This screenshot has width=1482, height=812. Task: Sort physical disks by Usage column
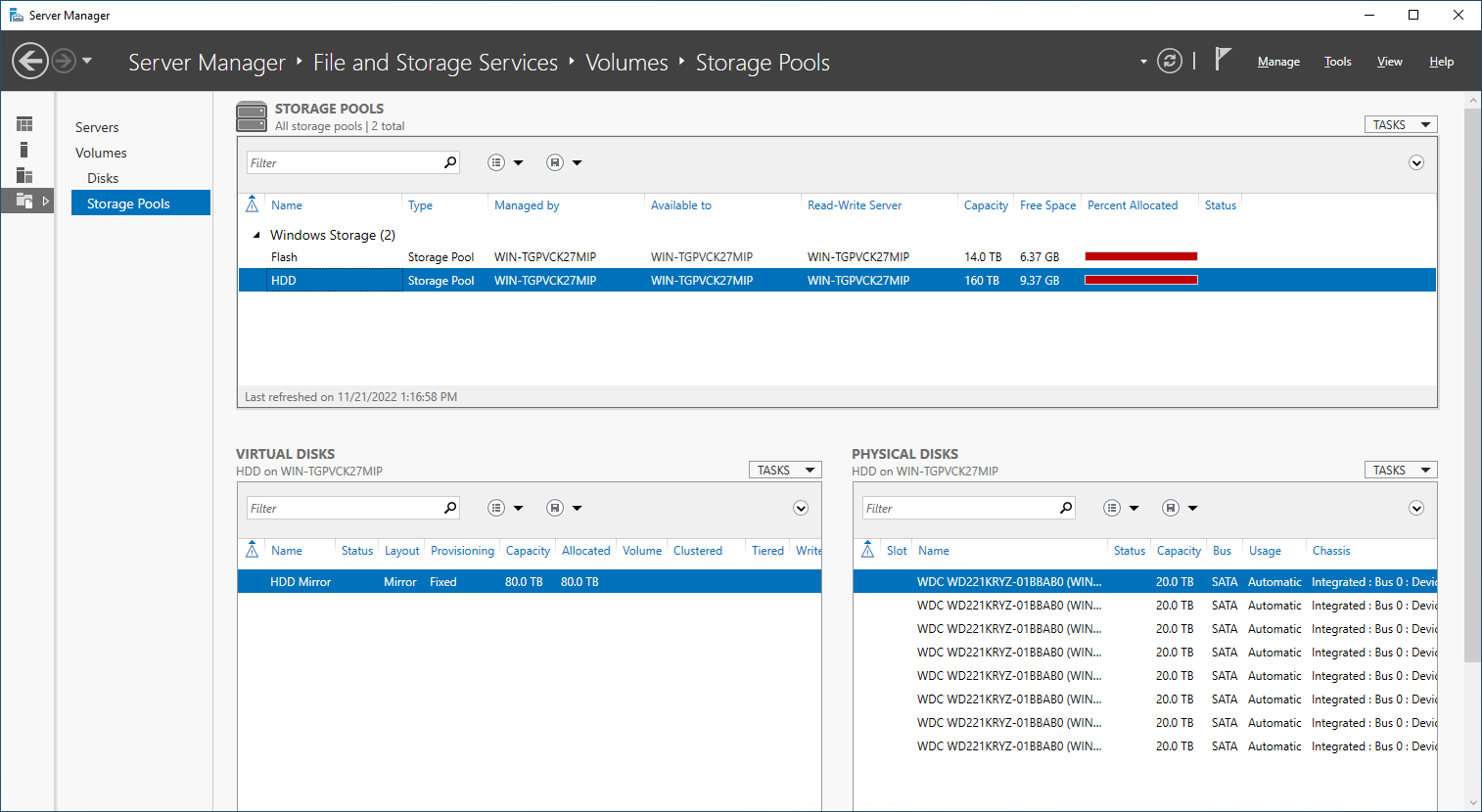(1265, 551)
